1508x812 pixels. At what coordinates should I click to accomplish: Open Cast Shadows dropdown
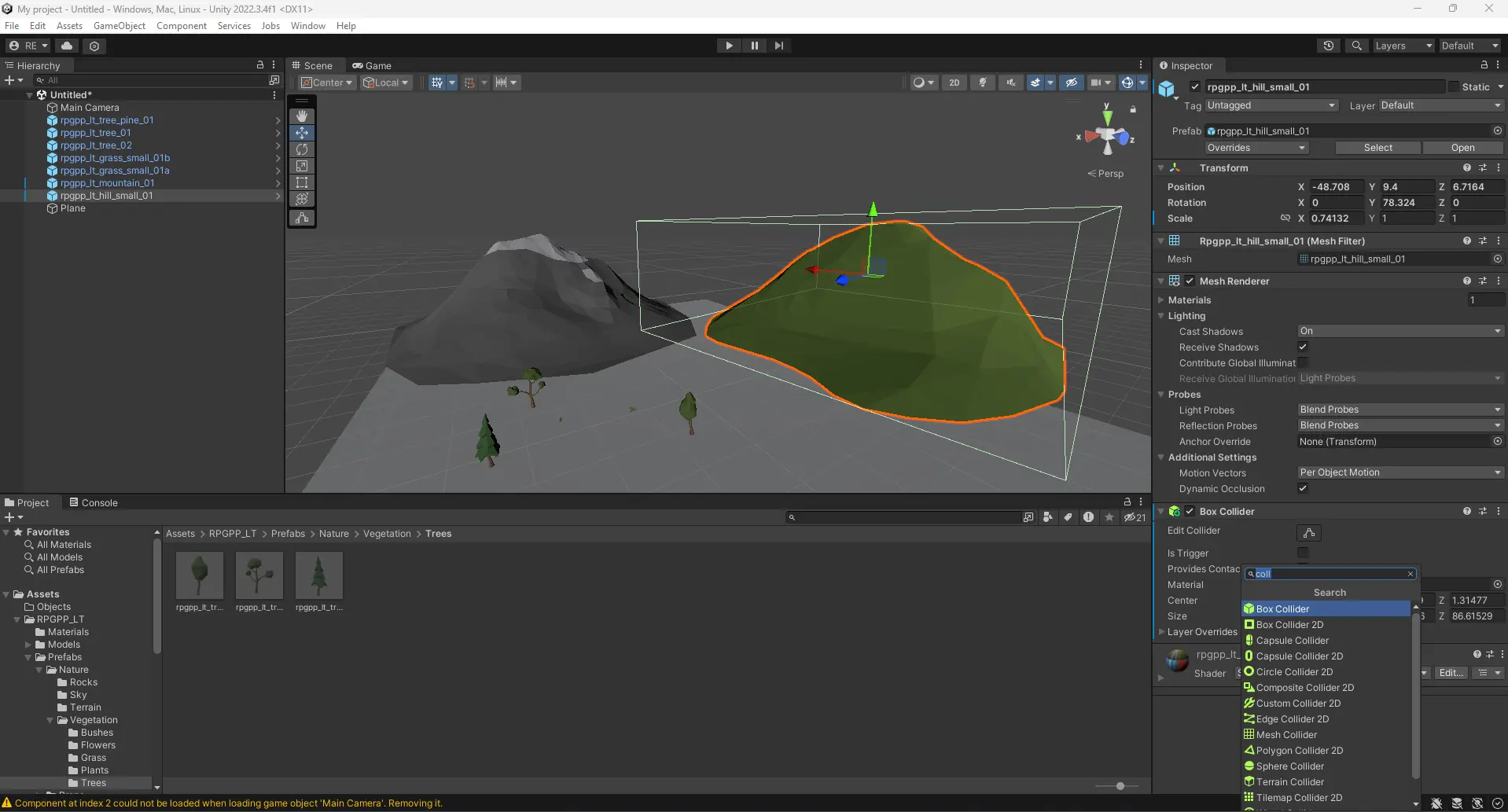[1400, 331]
